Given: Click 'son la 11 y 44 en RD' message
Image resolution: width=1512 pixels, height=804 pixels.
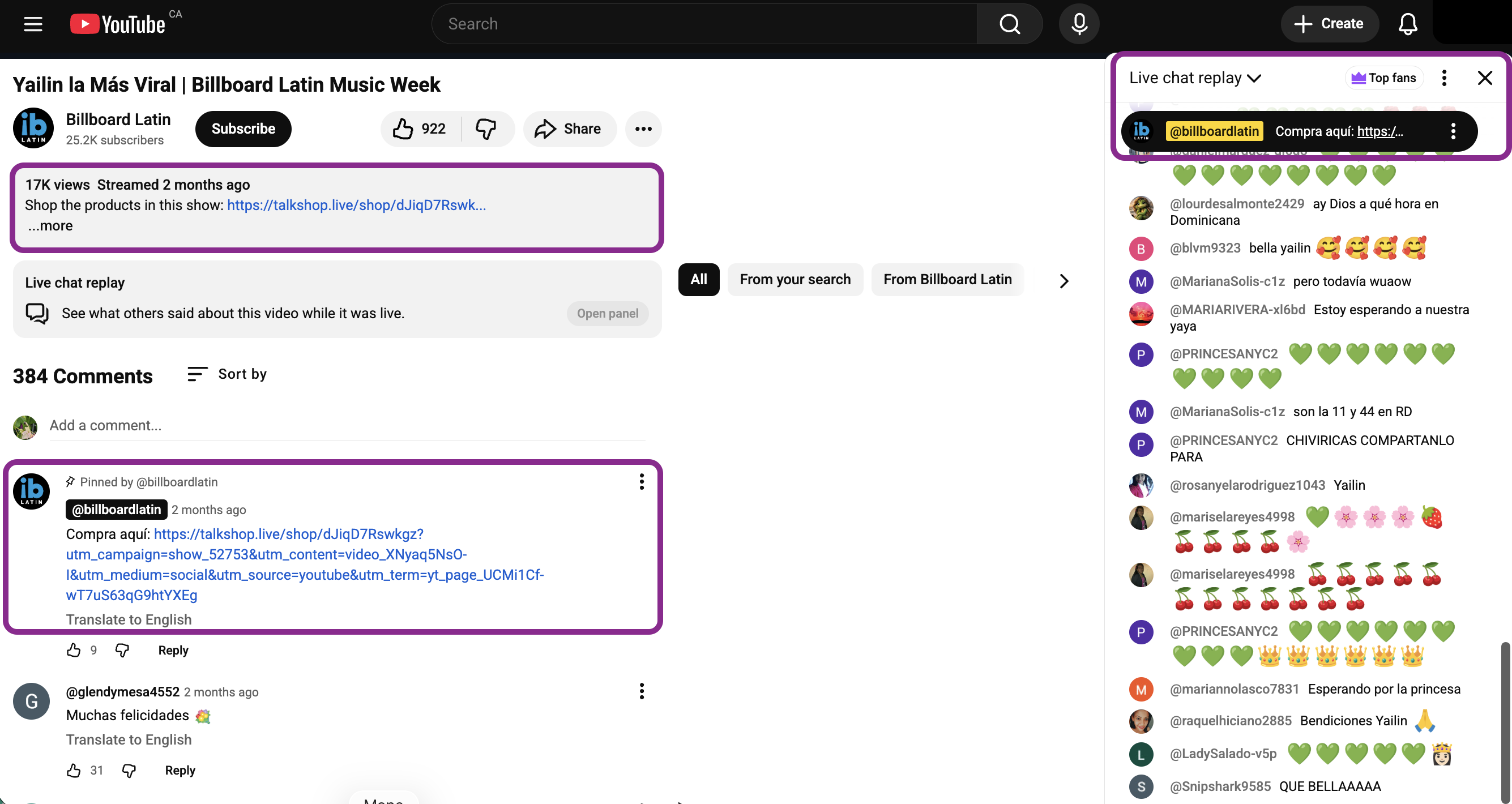Looking at the screenshot, I should pos(1352,412).
